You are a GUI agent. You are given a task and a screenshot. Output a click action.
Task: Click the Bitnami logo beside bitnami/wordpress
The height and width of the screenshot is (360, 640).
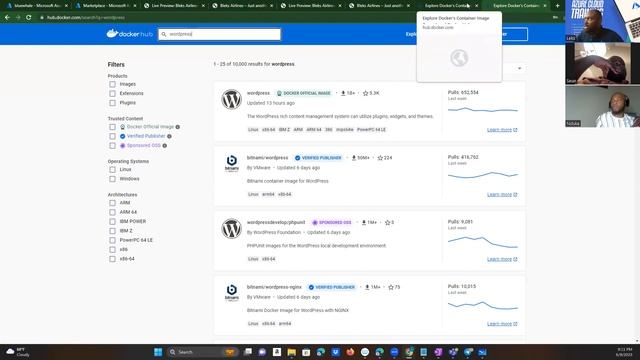point(231,163)
